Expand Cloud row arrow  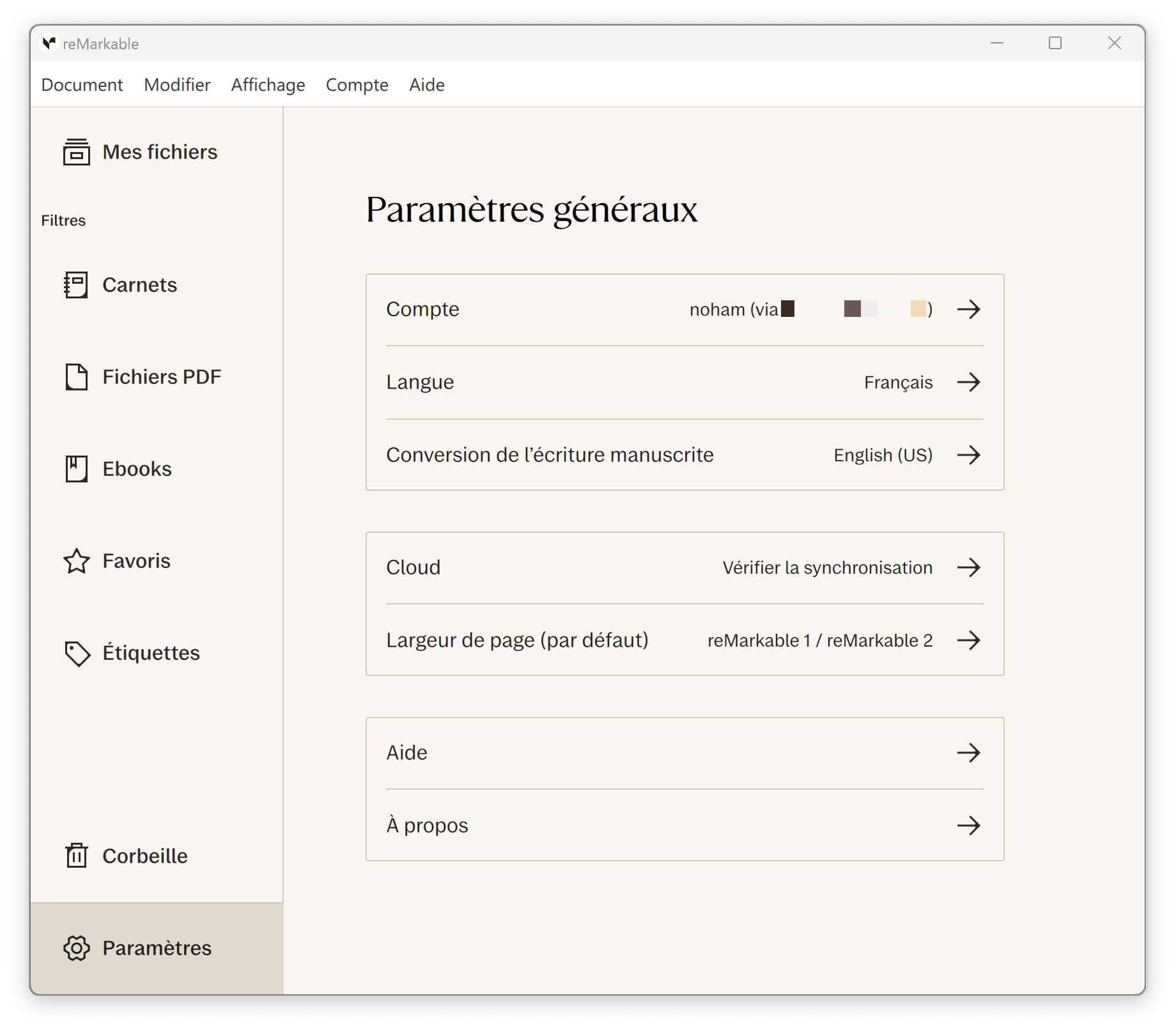(969, 567)
